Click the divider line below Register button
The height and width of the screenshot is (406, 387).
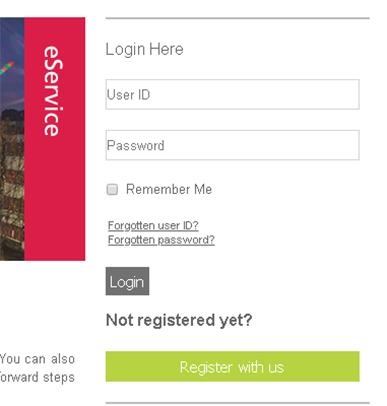point(237,403)
